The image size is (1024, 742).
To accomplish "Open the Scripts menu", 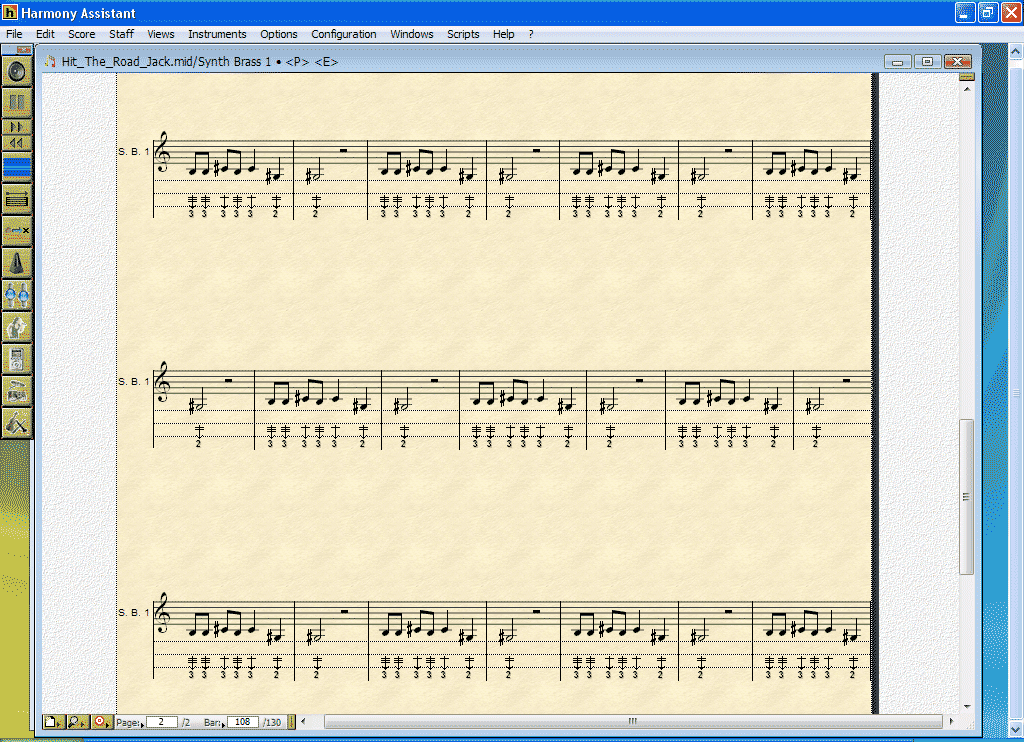I will click(x=463, y=34).
